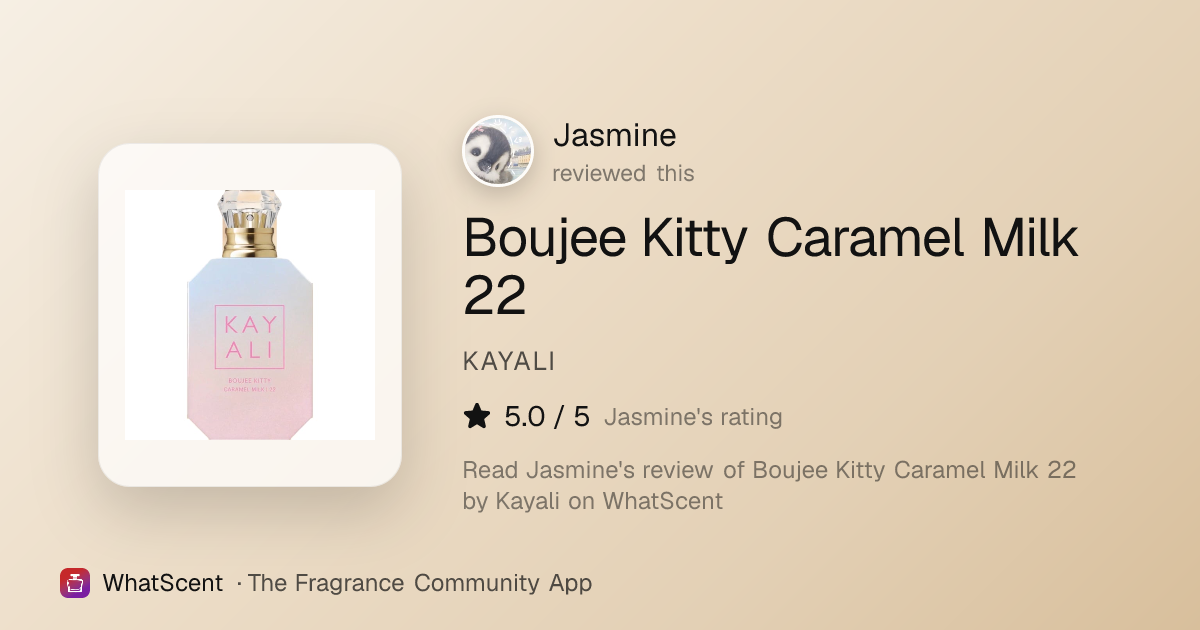
Task: Click the "by Kayali on WhatScent" line
Action: click(x=593, y=501)
